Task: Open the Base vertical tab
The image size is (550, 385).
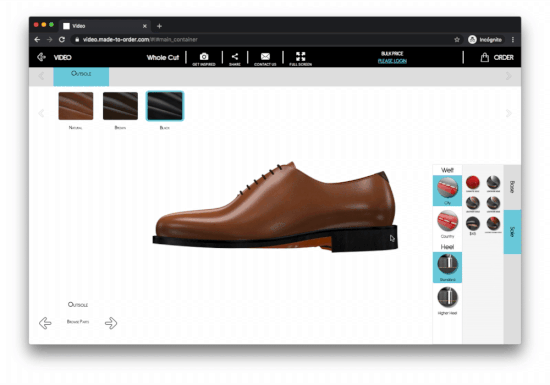Action: tap(512, 187)
